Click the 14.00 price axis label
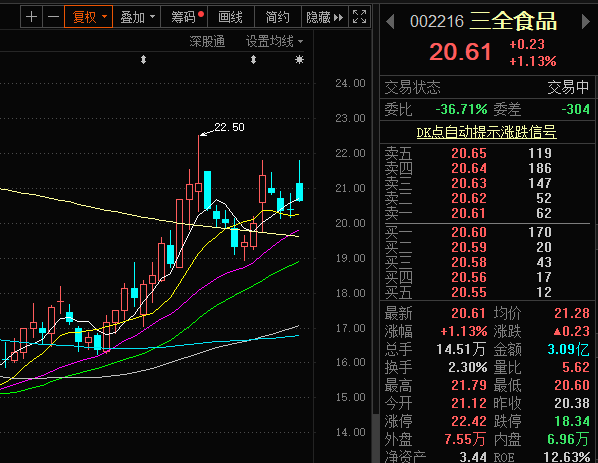This screenshot has height=463, width=598. pyautogui.click(x=350, y=432)
